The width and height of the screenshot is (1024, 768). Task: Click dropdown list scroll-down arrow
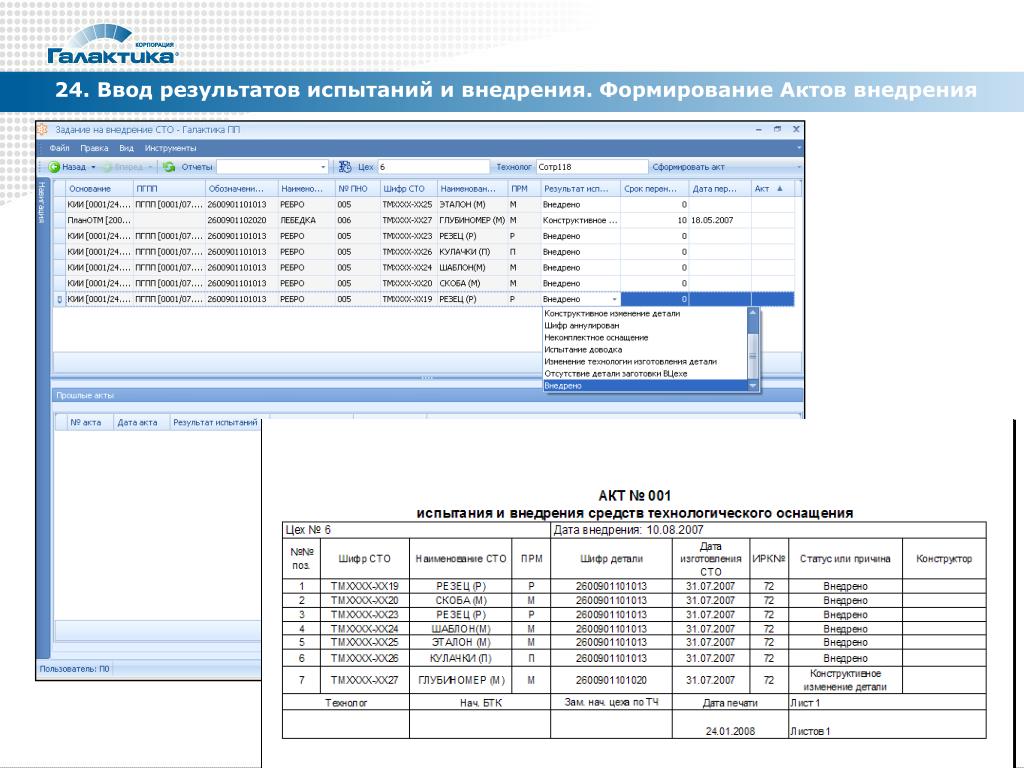752,386
